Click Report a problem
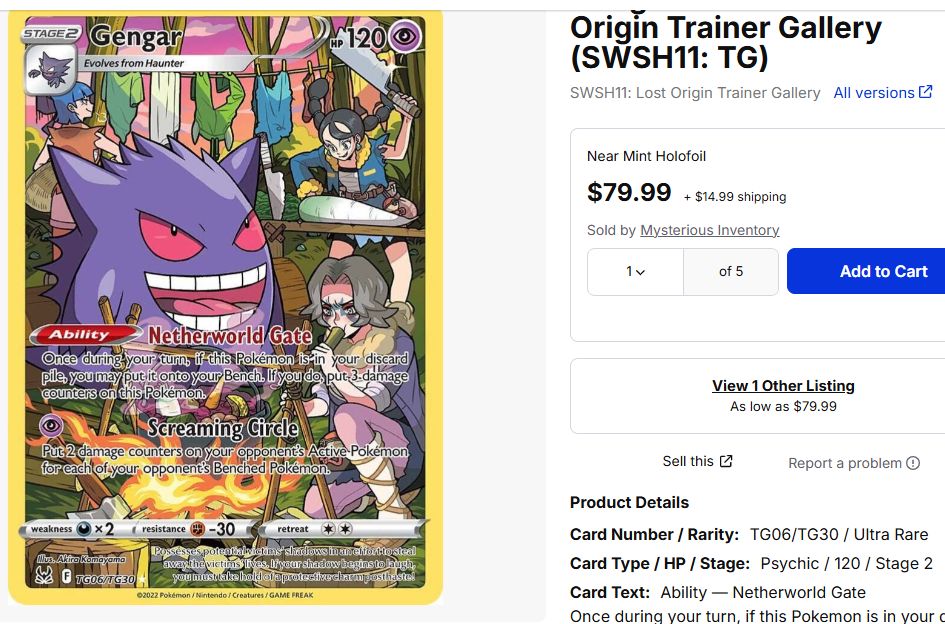Image resolution: width=945 pixels, height=624 pixels. point(845,463)
